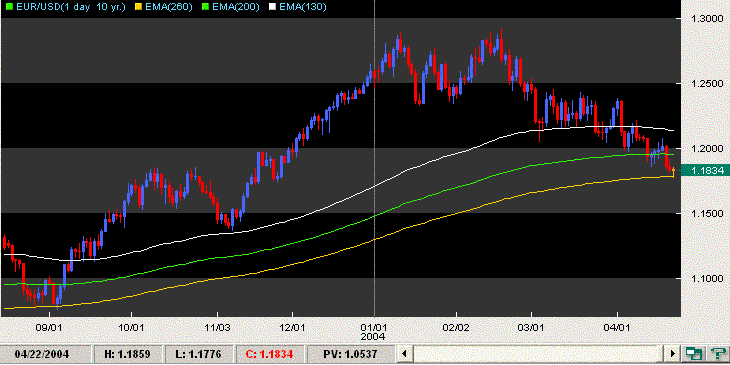Select the EMA(260) legend label
This screenshot has height=365, width=730.
click(168, 7)
